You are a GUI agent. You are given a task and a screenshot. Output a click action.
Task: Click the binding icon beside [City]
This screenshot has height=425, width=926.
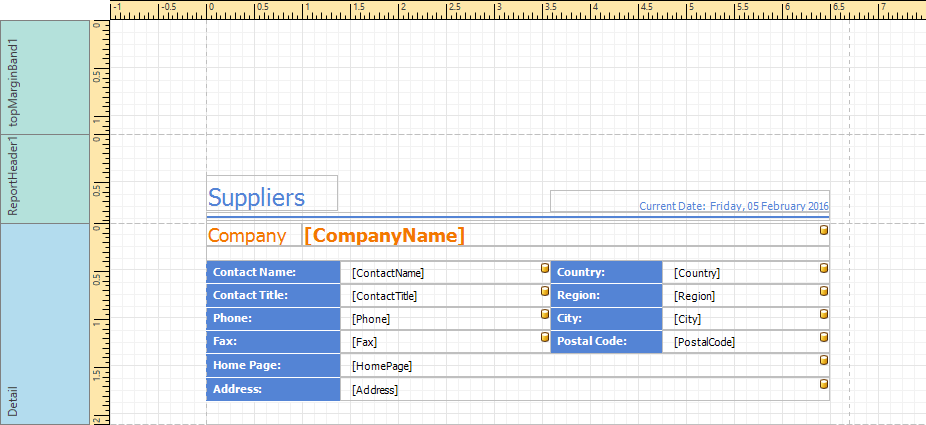click(824, 314)
